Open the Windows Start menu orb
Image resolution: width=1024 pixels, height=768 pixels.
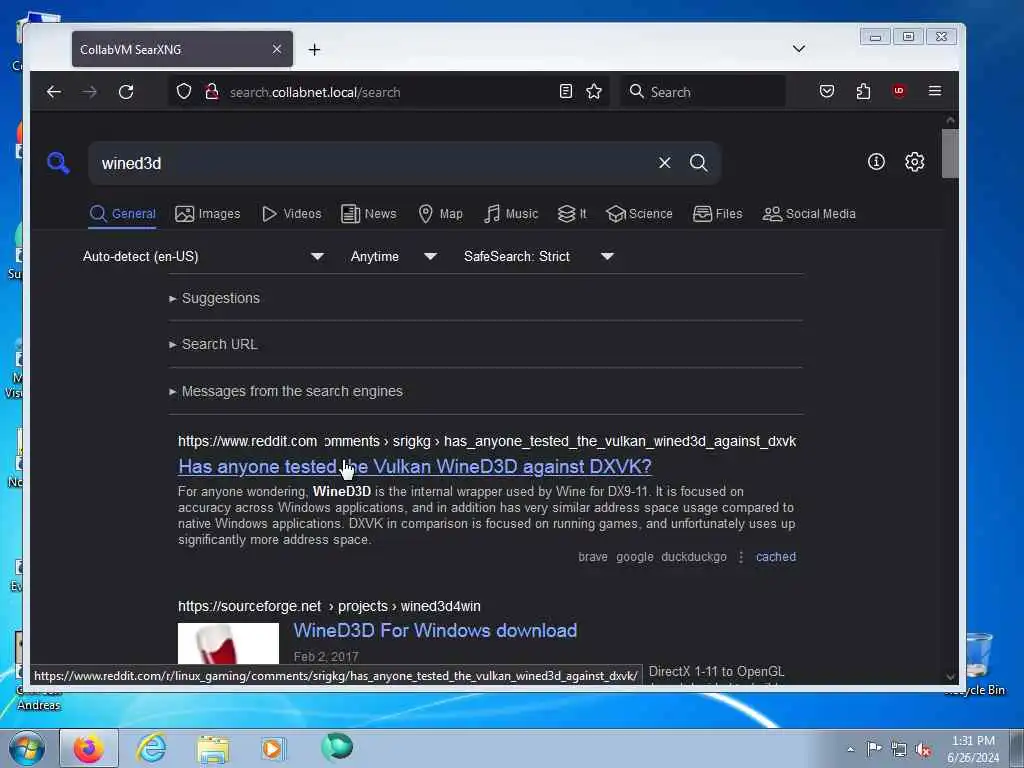coord(27,748)
